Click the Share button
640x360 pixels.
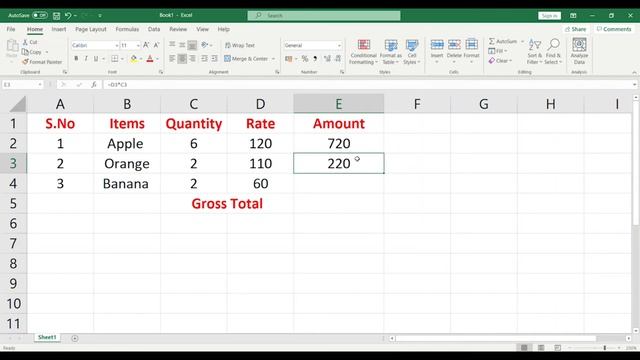(x=576, y=29)
